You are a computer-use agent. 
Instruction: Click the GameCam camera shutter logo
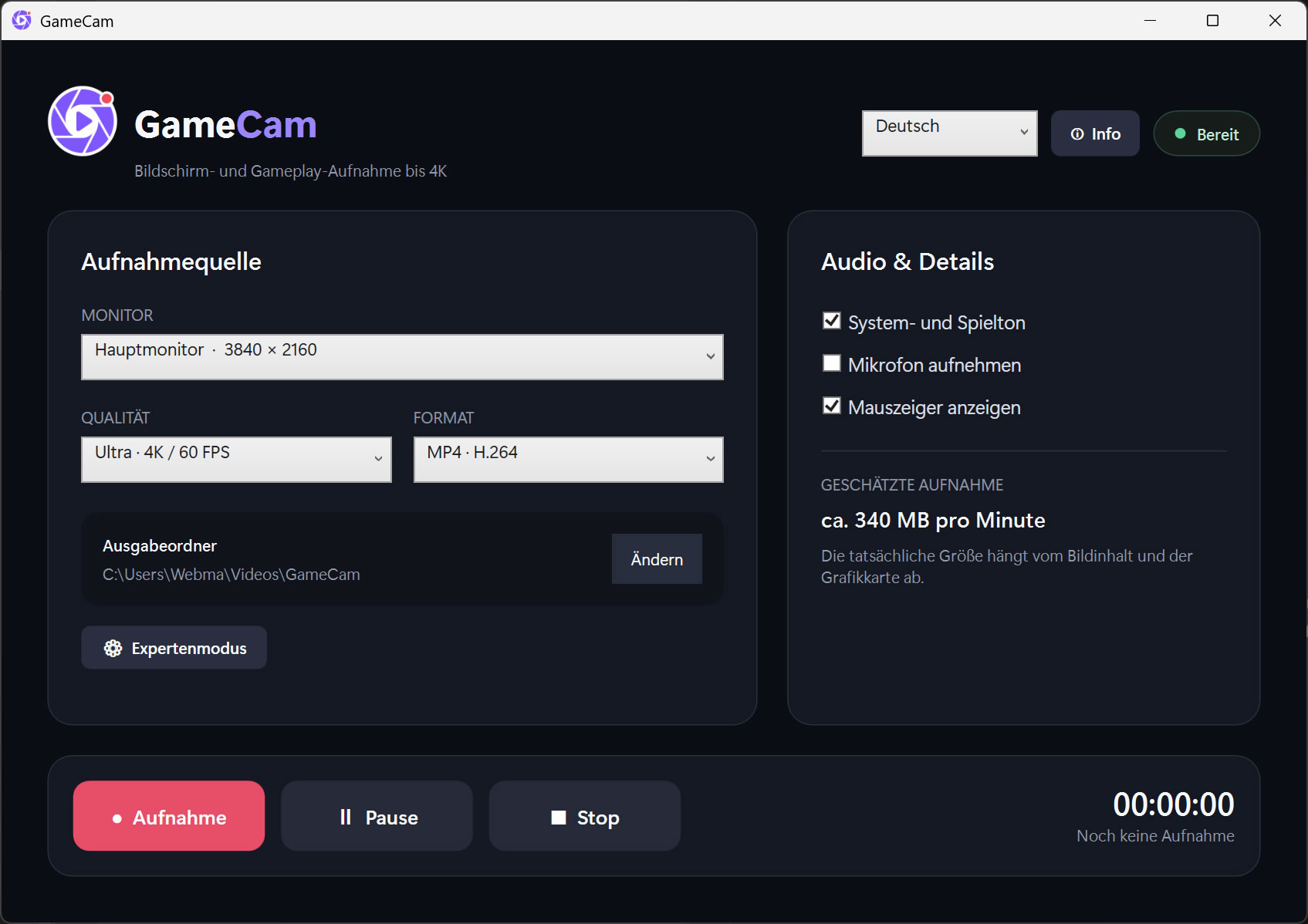click(x=83, y=121)
